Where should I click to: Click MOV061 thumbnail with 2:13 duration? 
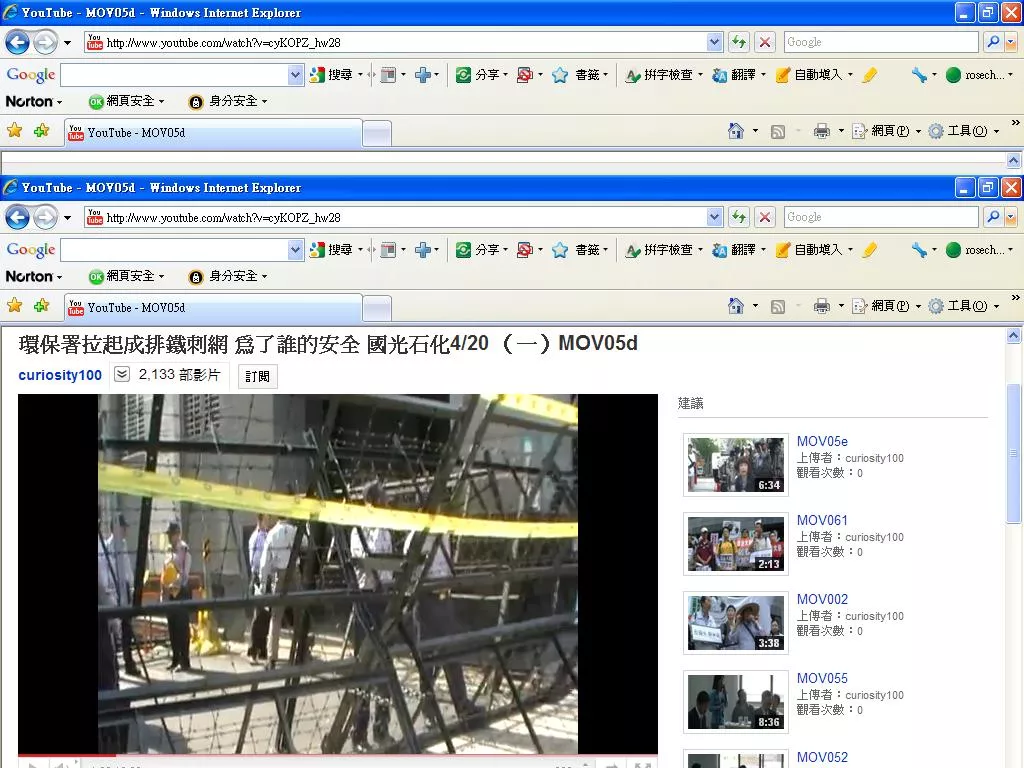[x=736, y=544]
